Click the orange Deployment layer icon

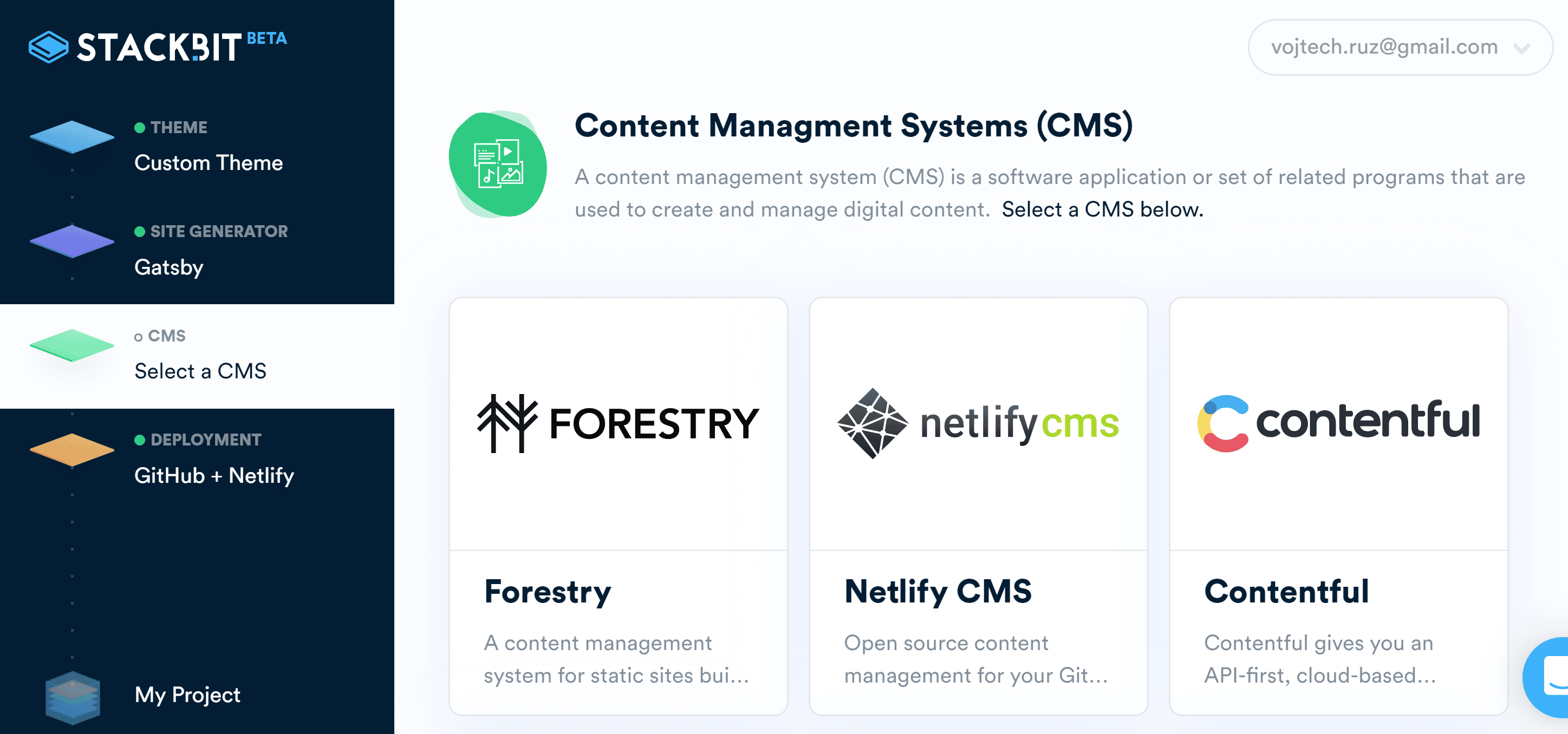pyautogui.click(x=72, y=449)
